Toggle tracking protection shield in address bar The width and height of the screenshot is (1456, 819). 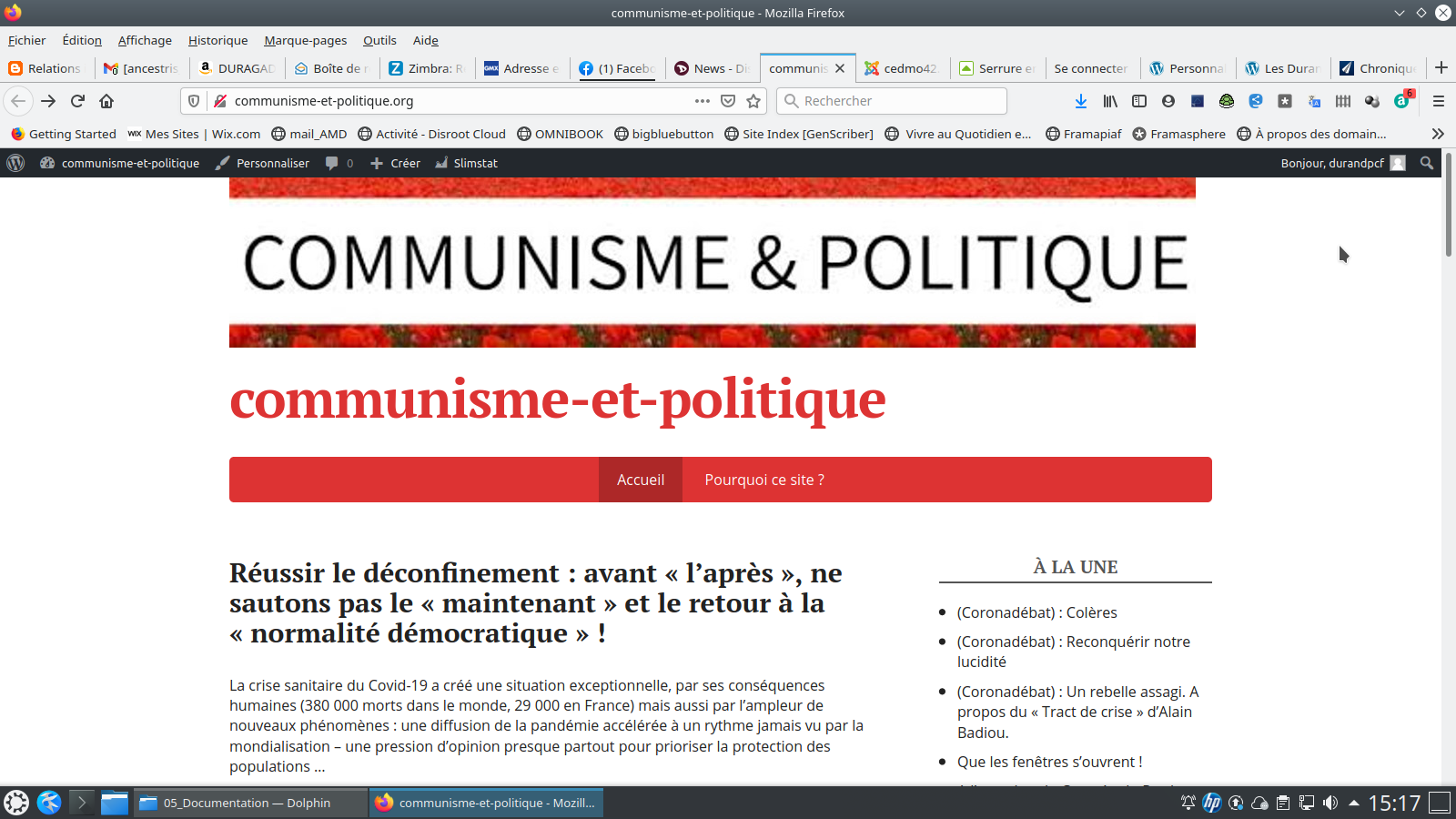tap(194, 101)
